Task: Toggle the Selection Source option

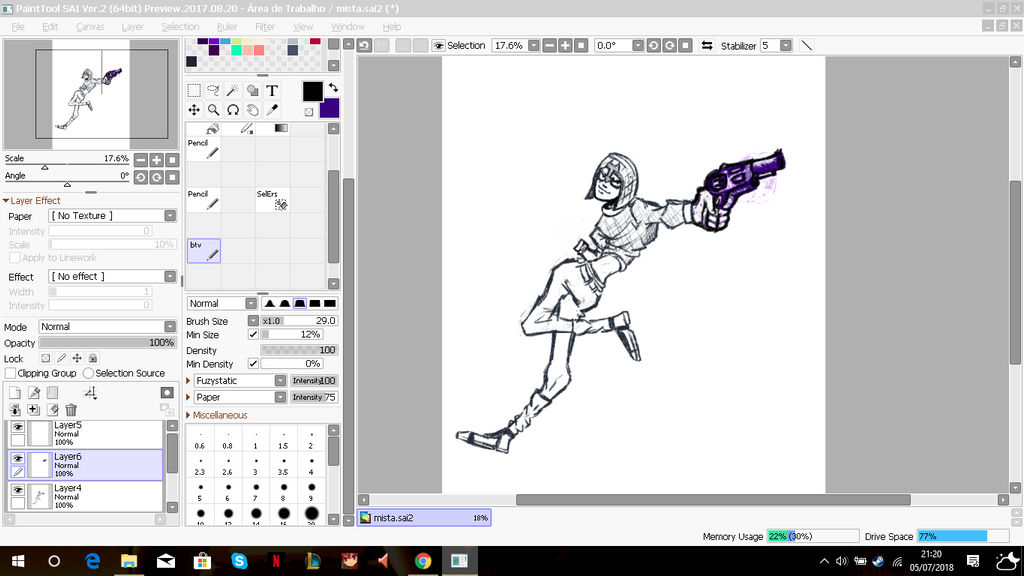Action: [88, 373]
